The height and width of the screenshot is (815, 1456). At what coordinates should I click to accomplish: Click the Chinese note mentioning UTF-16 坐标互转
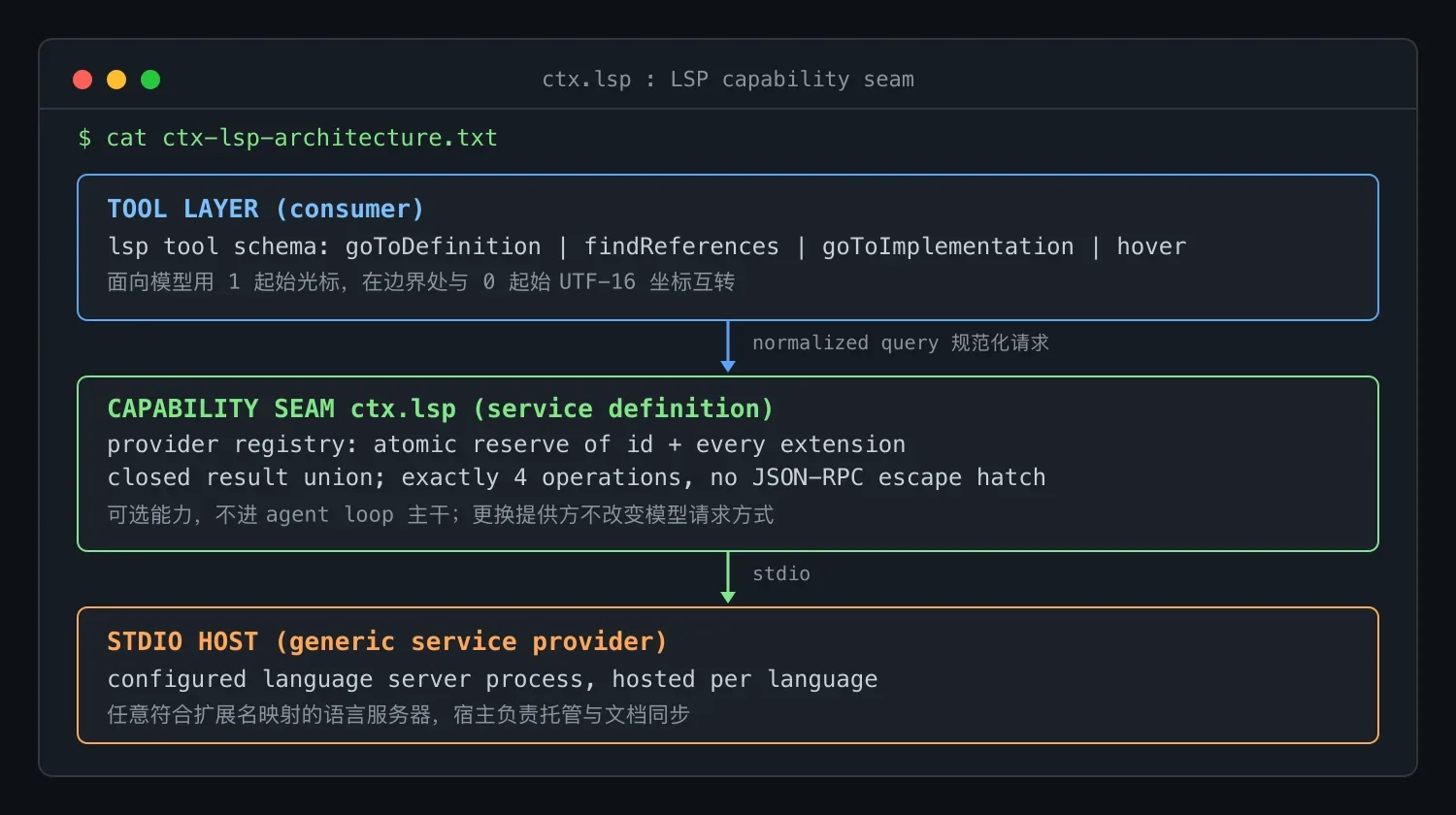click(x=421, y=282)
